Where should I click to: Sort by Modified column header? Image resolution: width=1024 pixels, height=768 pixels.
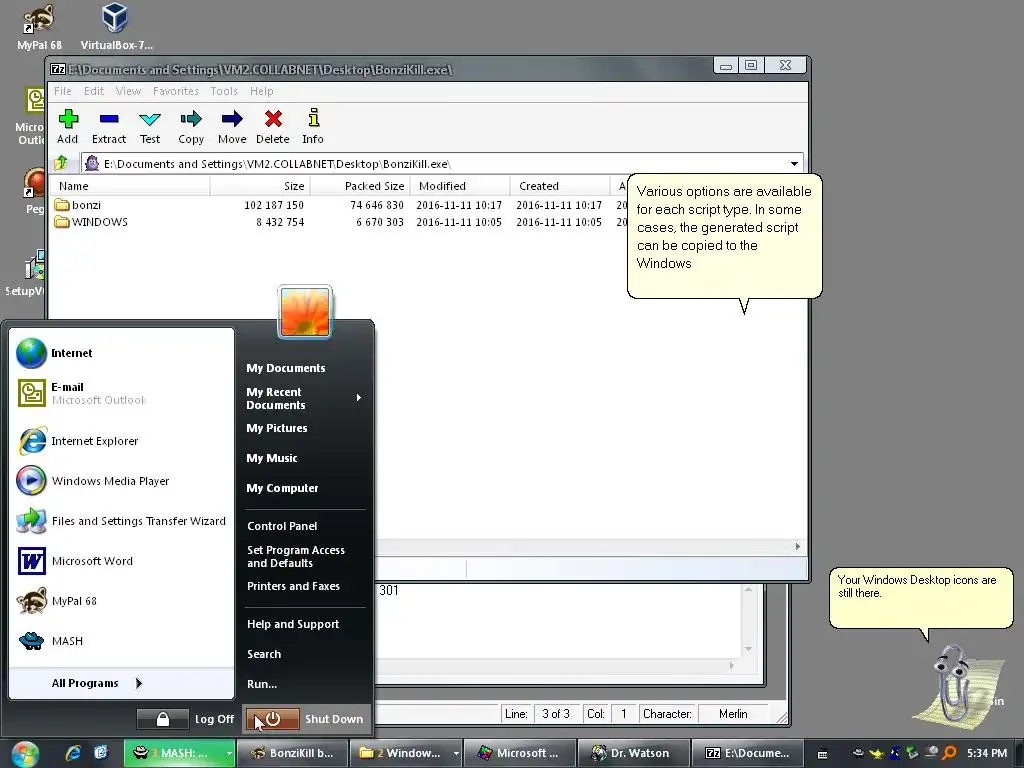[x=460, y=186]
